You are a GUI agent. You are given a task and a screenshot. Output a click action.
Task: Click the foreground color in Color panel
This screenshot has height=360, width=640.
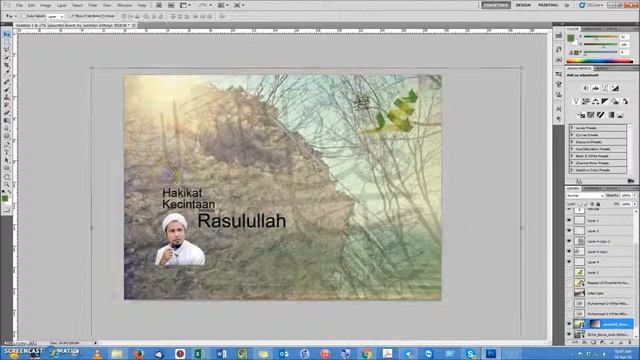click(x=571, y=38)
